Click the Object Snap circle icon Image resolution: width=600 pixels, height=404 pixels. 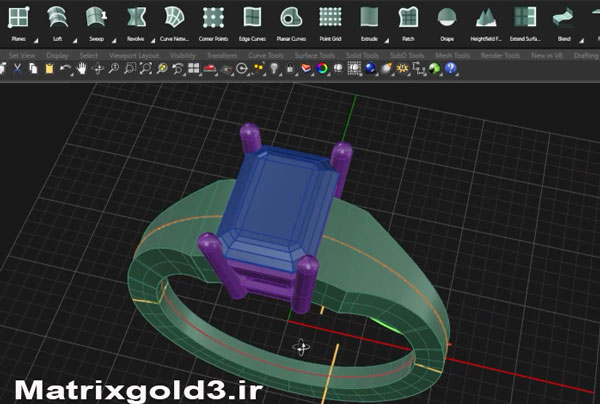pyautogui.click(x=242, y=69)
